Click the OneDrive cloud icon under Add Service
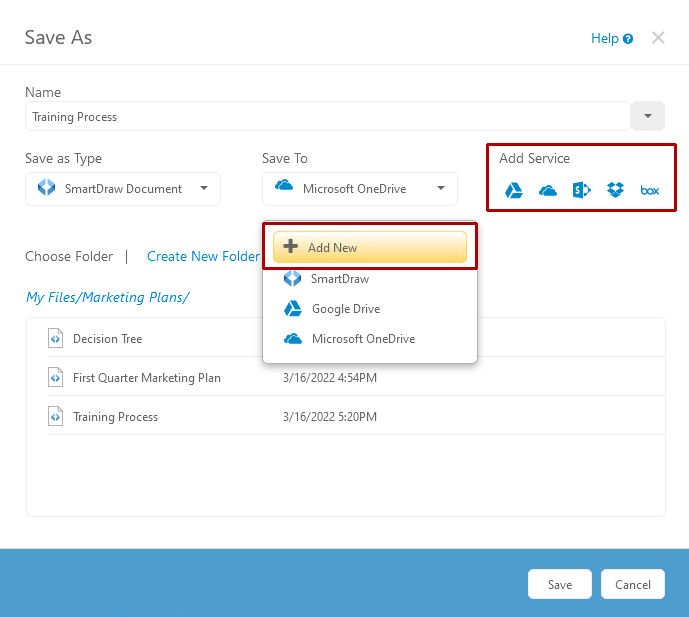 click(548, 190)
